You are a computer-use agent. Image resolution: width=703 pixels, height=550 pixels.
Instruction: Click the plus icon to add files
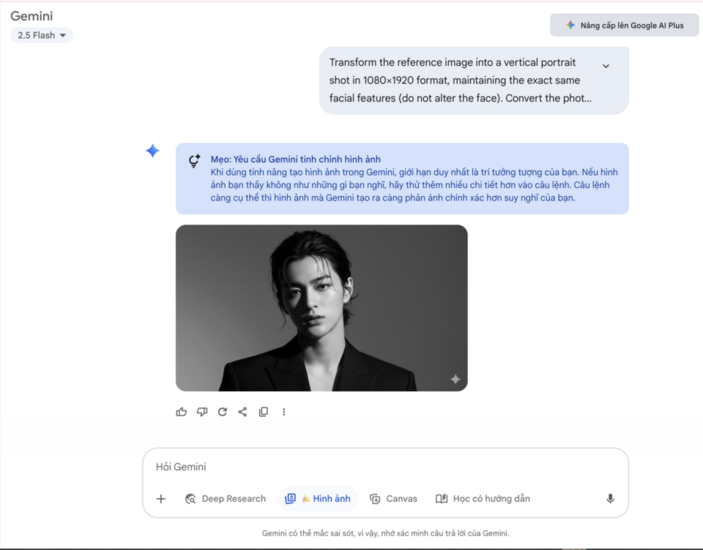[x=161, y=499]
